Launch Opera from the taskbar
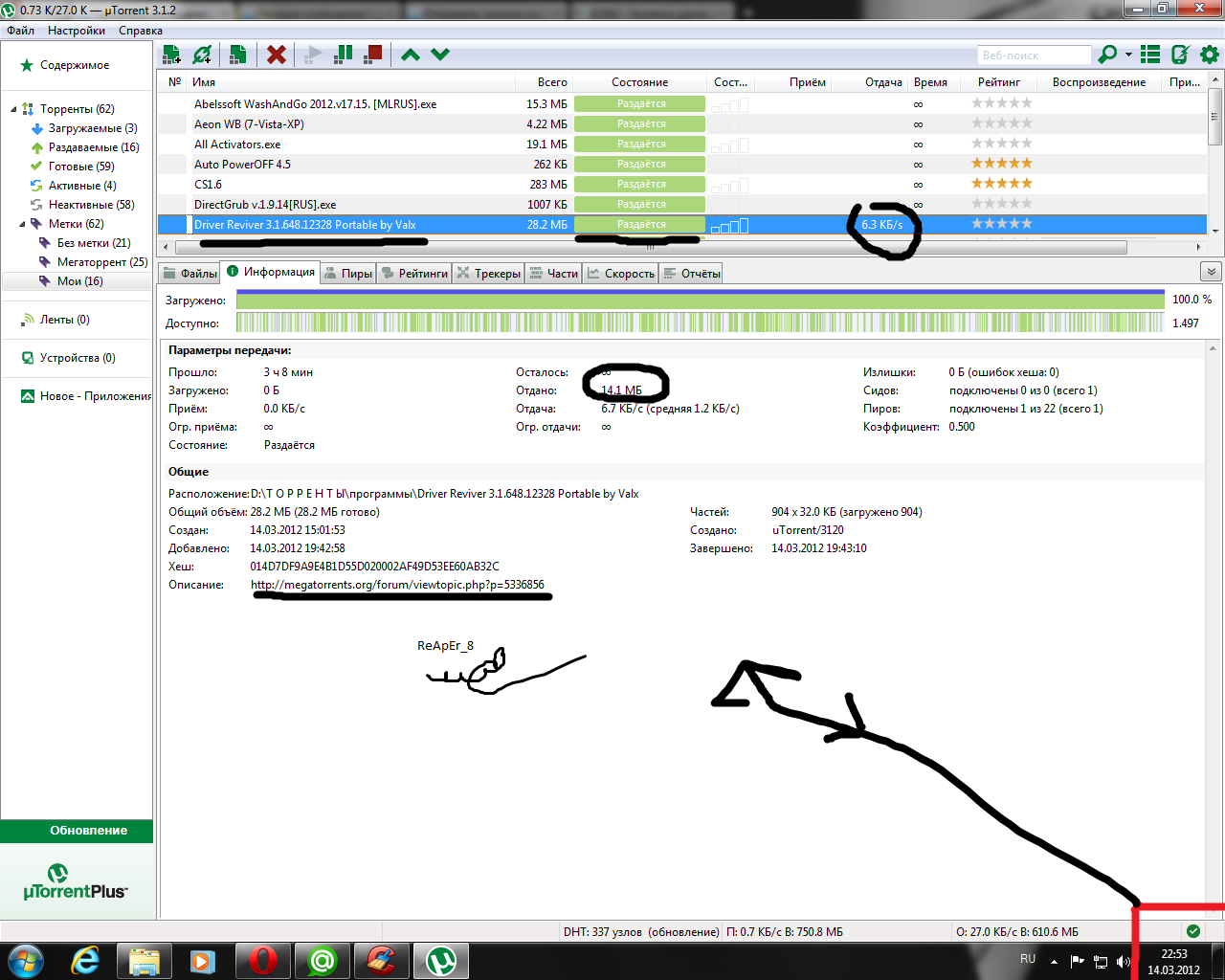This screenshot has height=980, width=1225. pos(263,960)
